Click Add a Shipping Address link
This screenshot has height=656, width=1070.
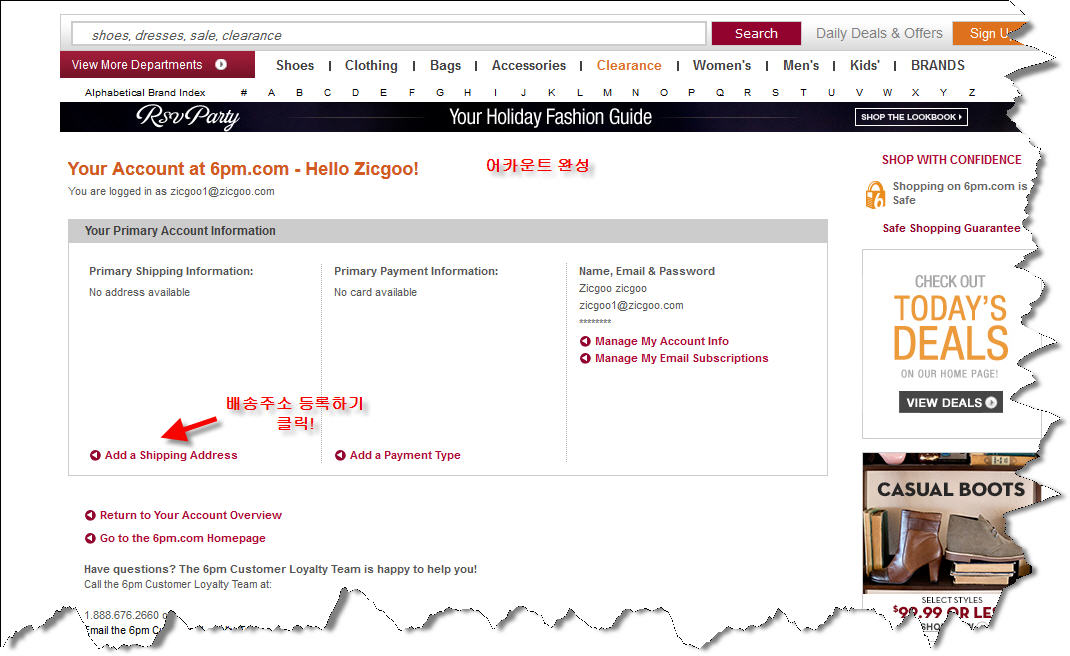[x=171, y=455]
